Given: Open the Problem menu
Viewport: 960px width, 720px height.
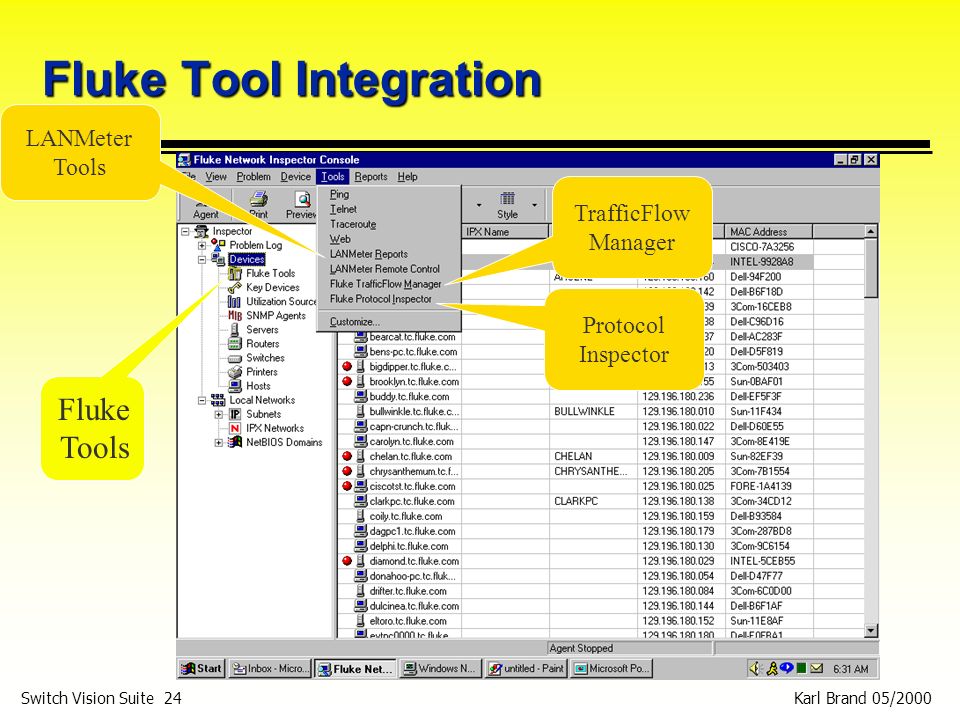Looking at the screenshot, I should 253,176.
